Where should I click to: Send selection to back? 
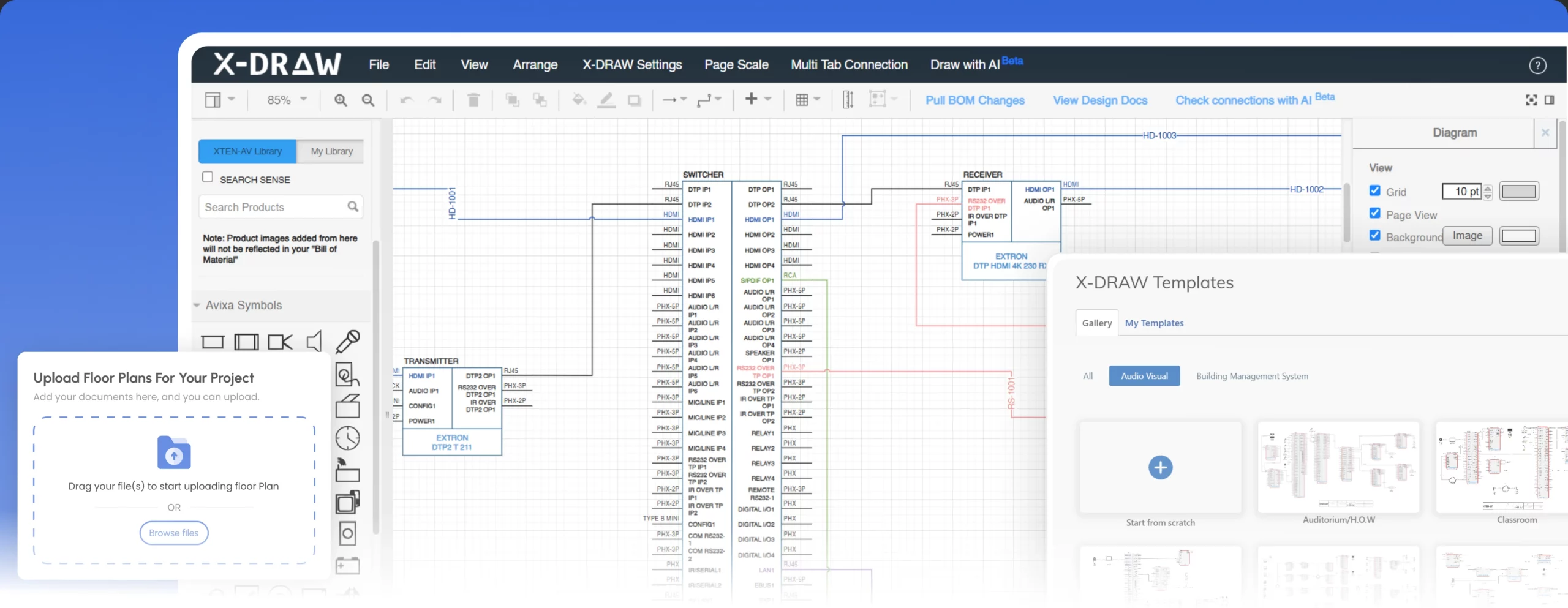[540, 100]
